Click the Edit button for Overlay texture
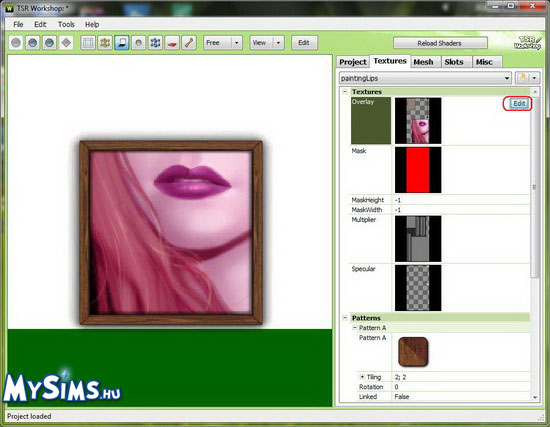This screenshot has width=550, height=427. 519,104
